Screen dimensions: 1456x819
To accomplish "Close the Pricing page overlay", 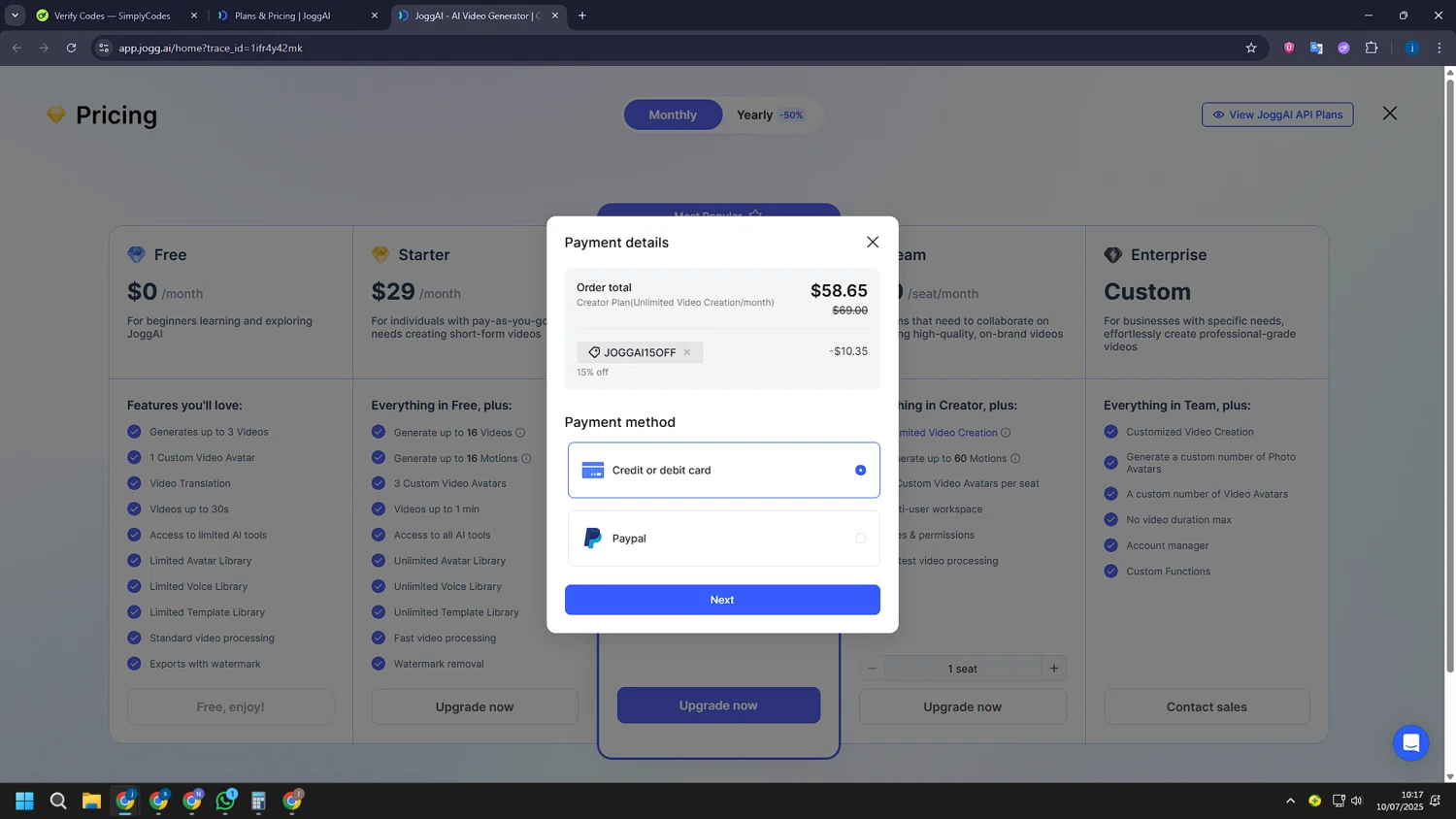I will click(1390, 114).
